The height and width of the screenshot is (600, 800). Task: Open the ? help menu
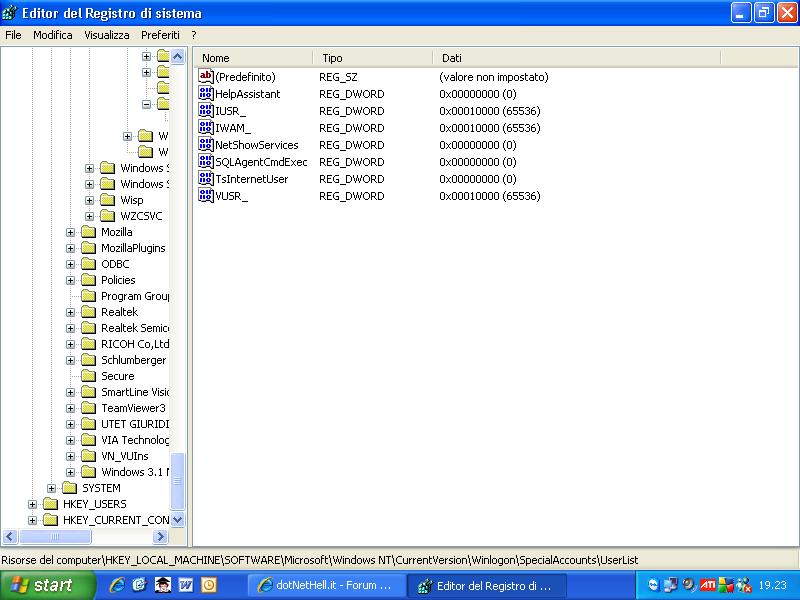[x=194, y=35]
